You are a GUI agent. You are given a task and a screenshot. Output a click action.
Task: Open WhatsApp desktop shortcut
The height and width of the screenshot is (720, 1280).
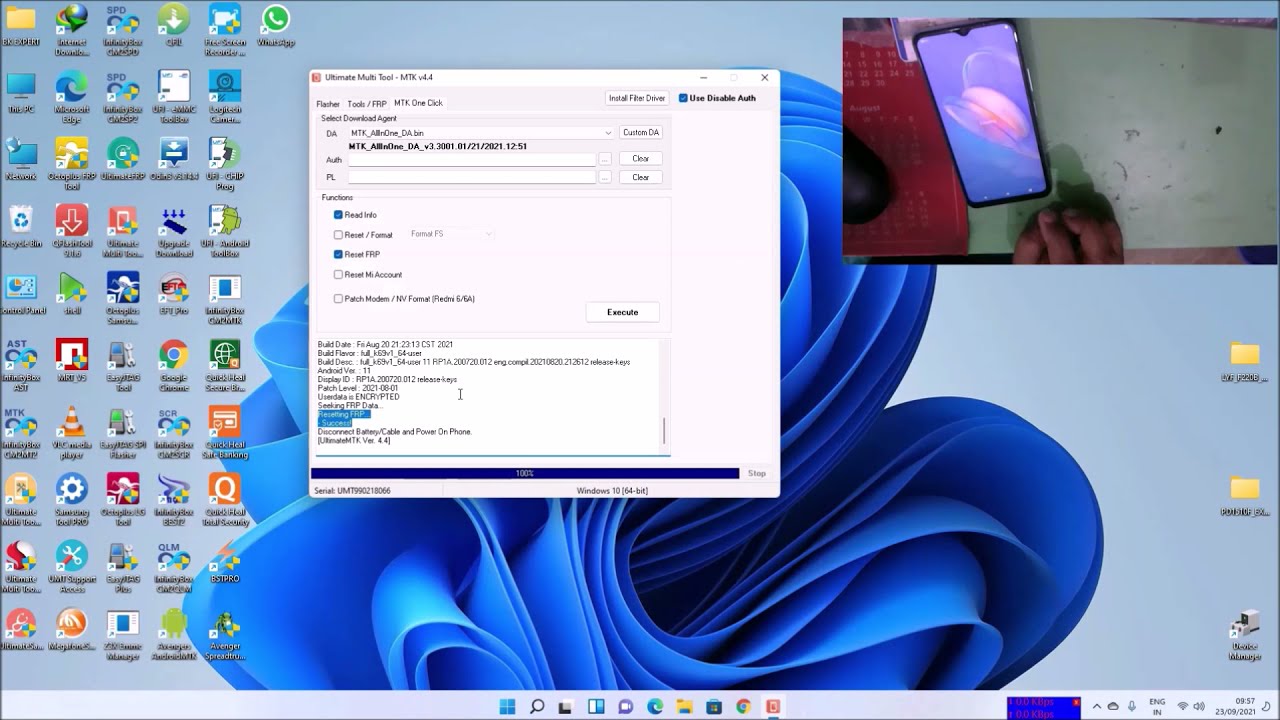tap(275, 25)
